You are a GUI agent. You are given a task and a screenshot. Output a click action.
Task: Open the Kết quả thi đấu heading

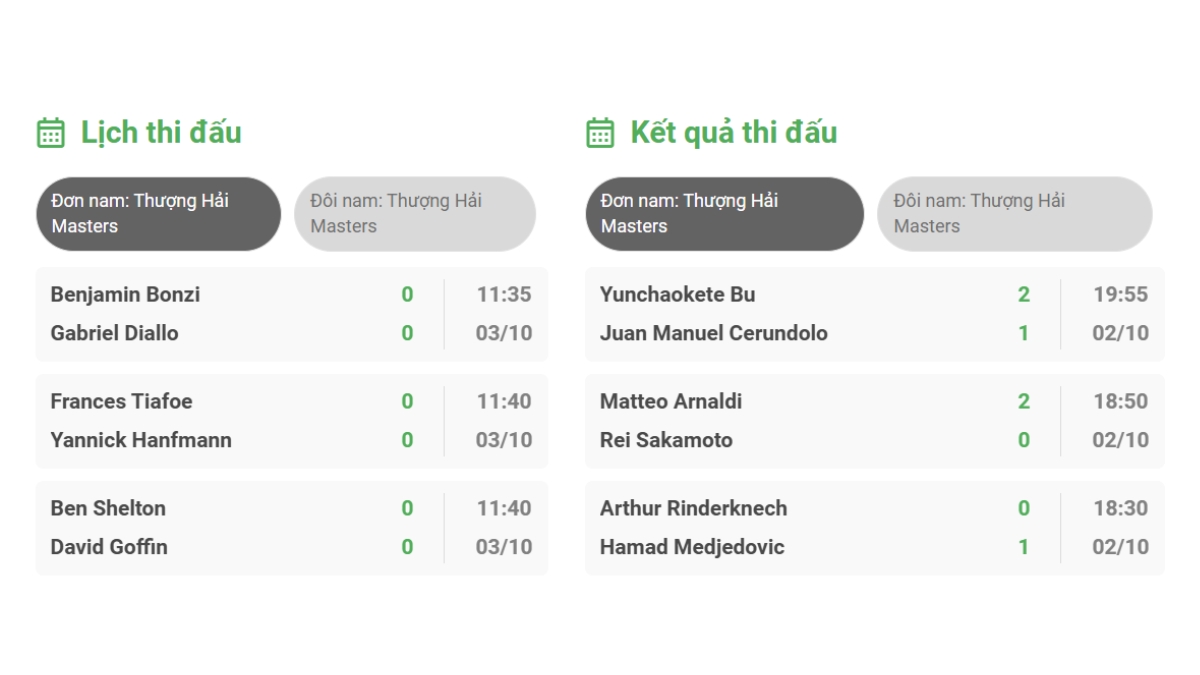pos(733,132)
